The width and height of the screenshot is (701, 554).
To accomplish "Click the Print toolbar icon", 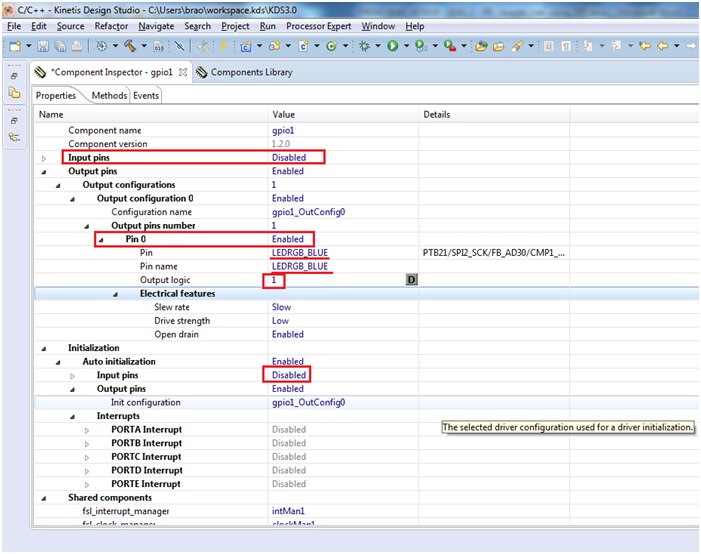I will pyautogui.click(x=77, y=46).
